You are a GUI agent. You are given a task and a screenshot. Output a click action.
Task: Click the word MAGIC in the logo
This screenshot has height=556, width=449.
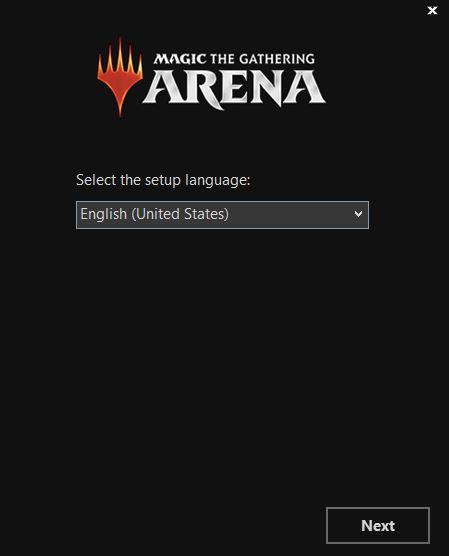pos(180,59)
